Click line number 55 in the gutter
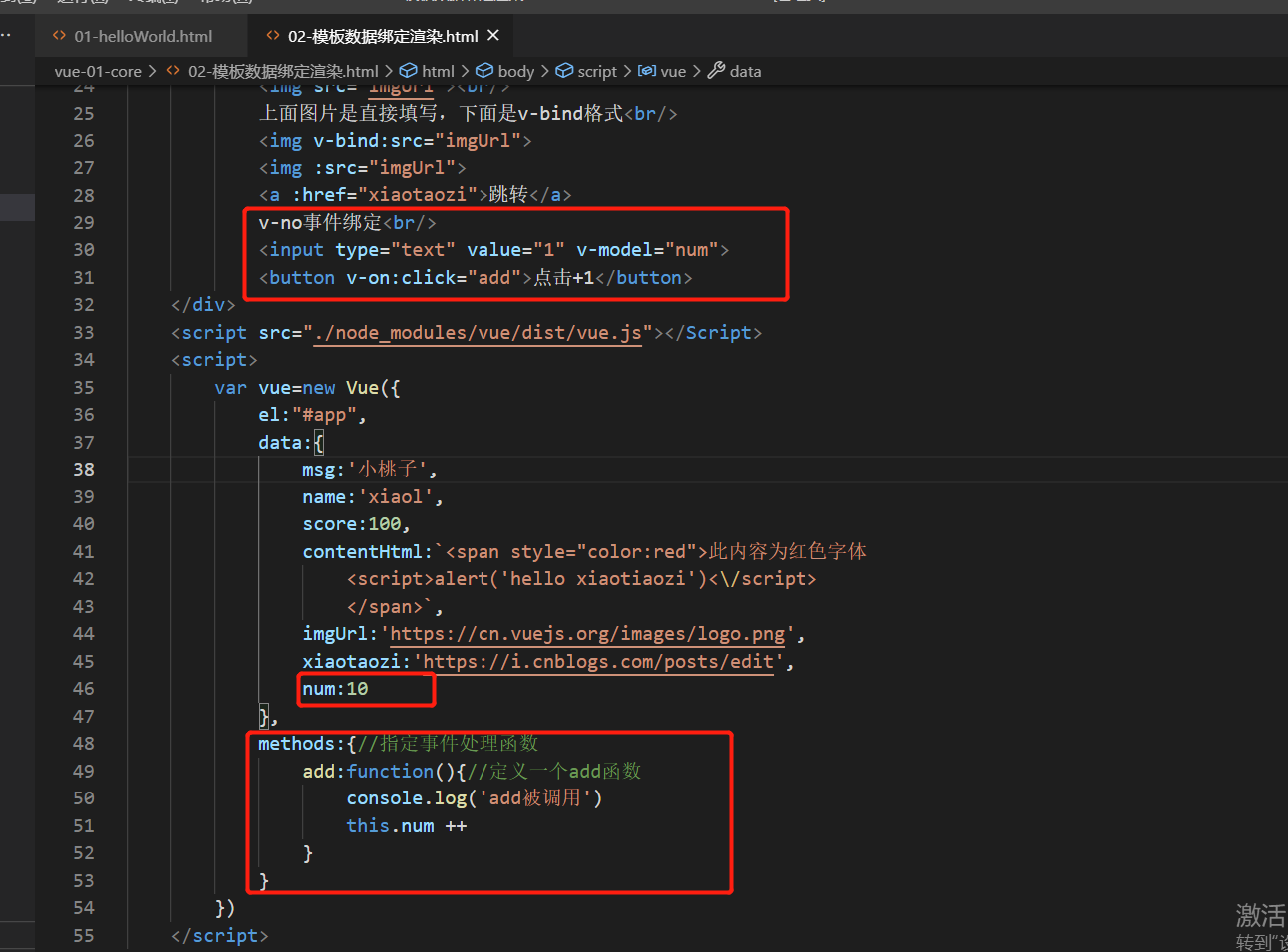Viewport: 1288px width, 952px height. point(84,936)
